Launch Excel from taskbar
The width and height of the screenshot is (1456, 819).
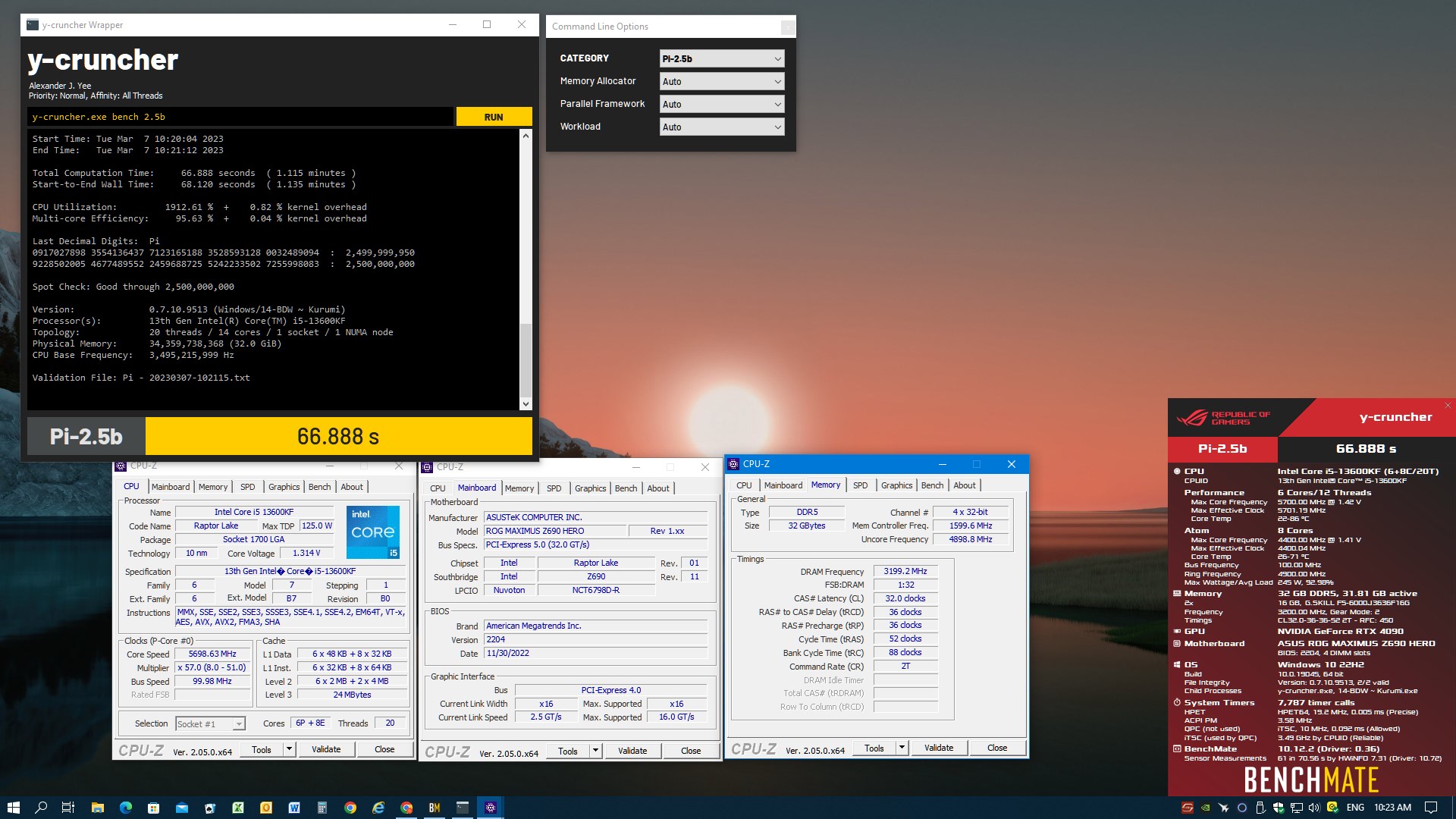pos(238,808)
